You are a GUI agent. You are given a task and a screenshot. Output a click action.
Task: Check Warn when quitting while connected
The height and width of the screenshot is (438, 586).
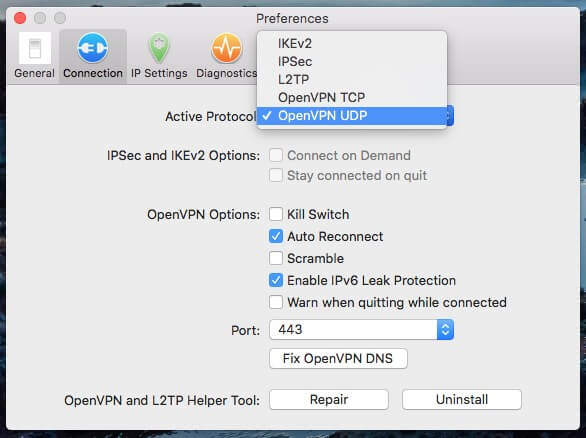click(x=276, y=302)
